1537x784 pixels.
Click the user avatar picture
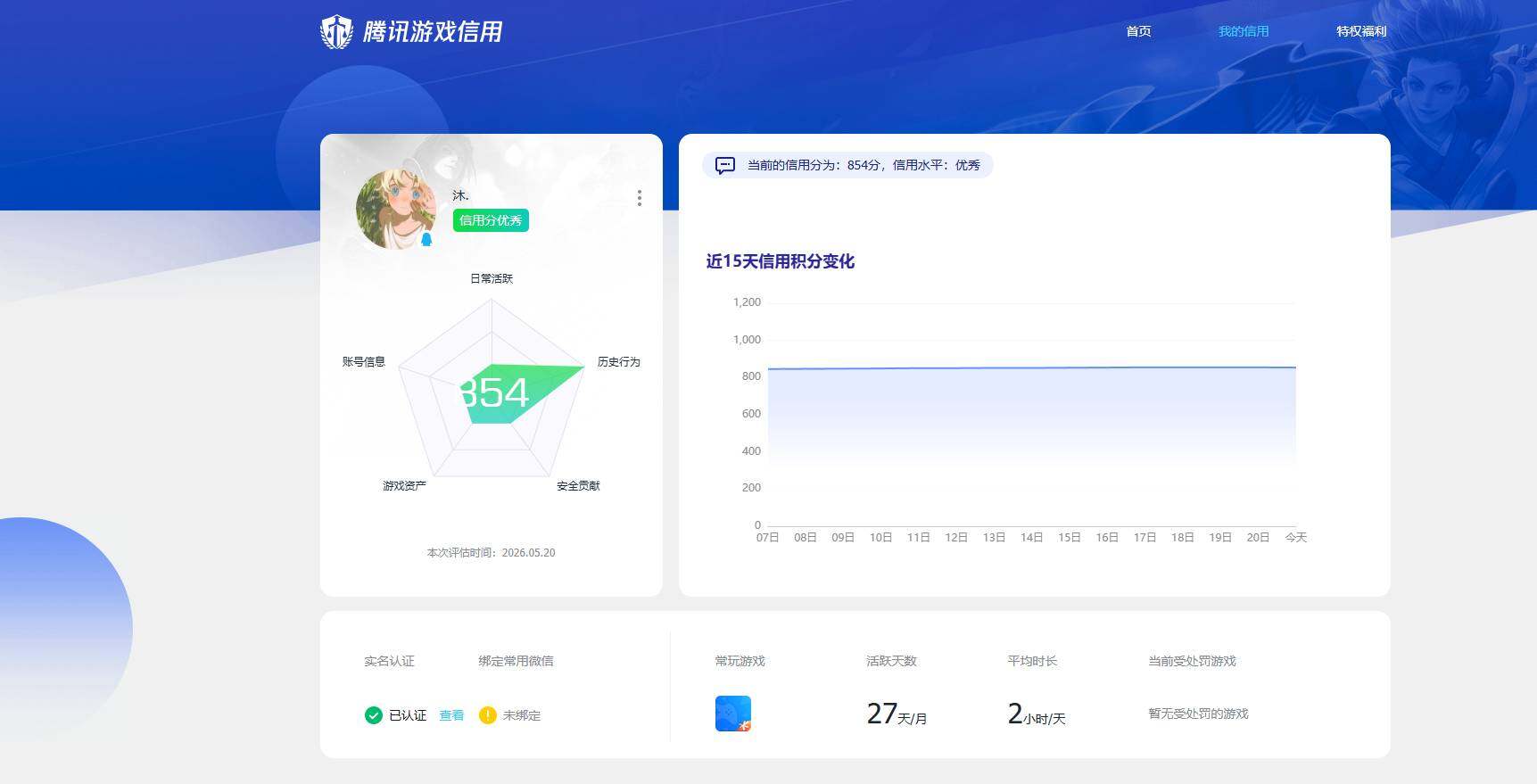[x=396, y=210]
